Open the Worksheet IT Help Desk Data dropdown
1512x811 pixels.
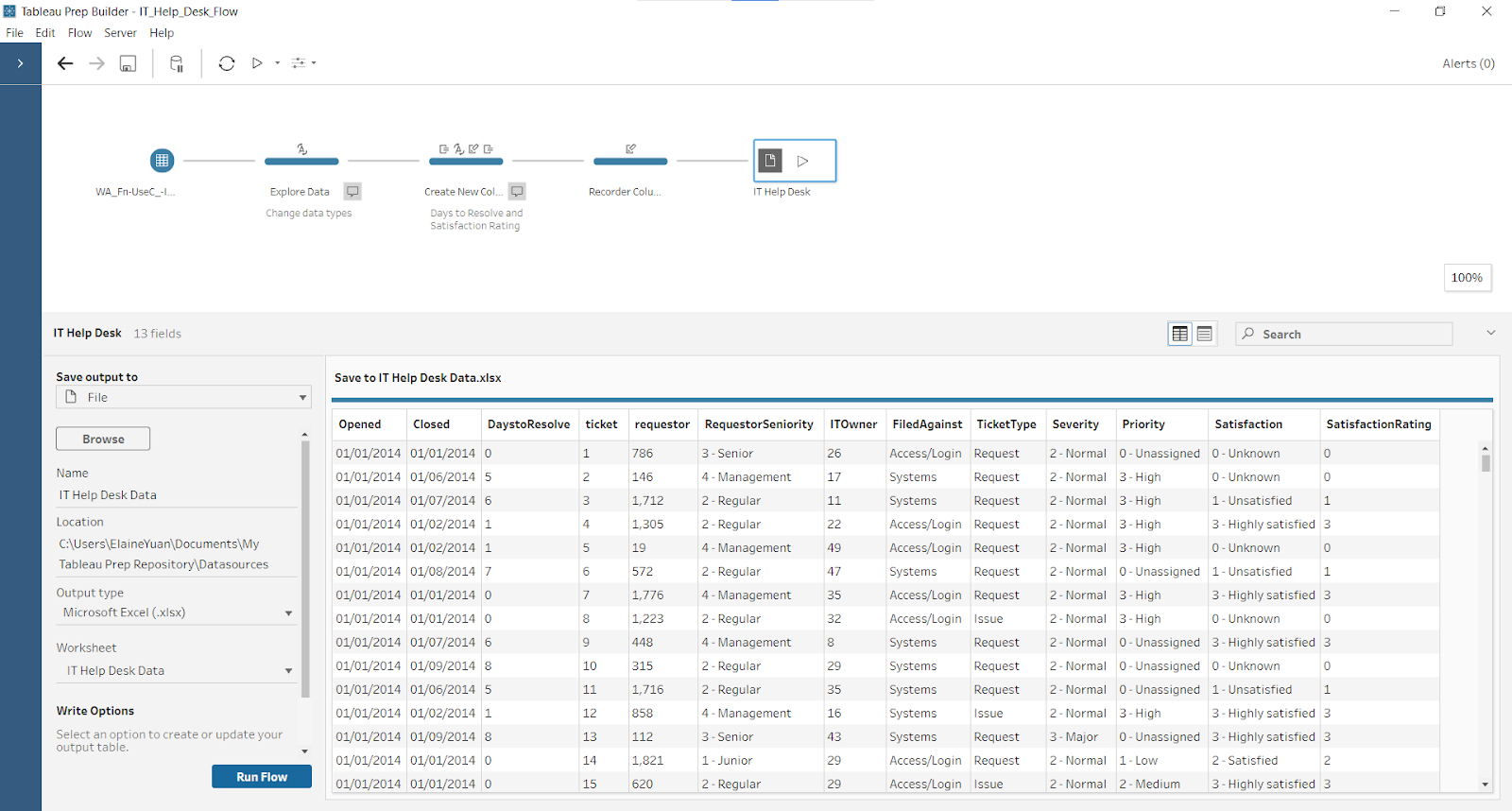176,670
